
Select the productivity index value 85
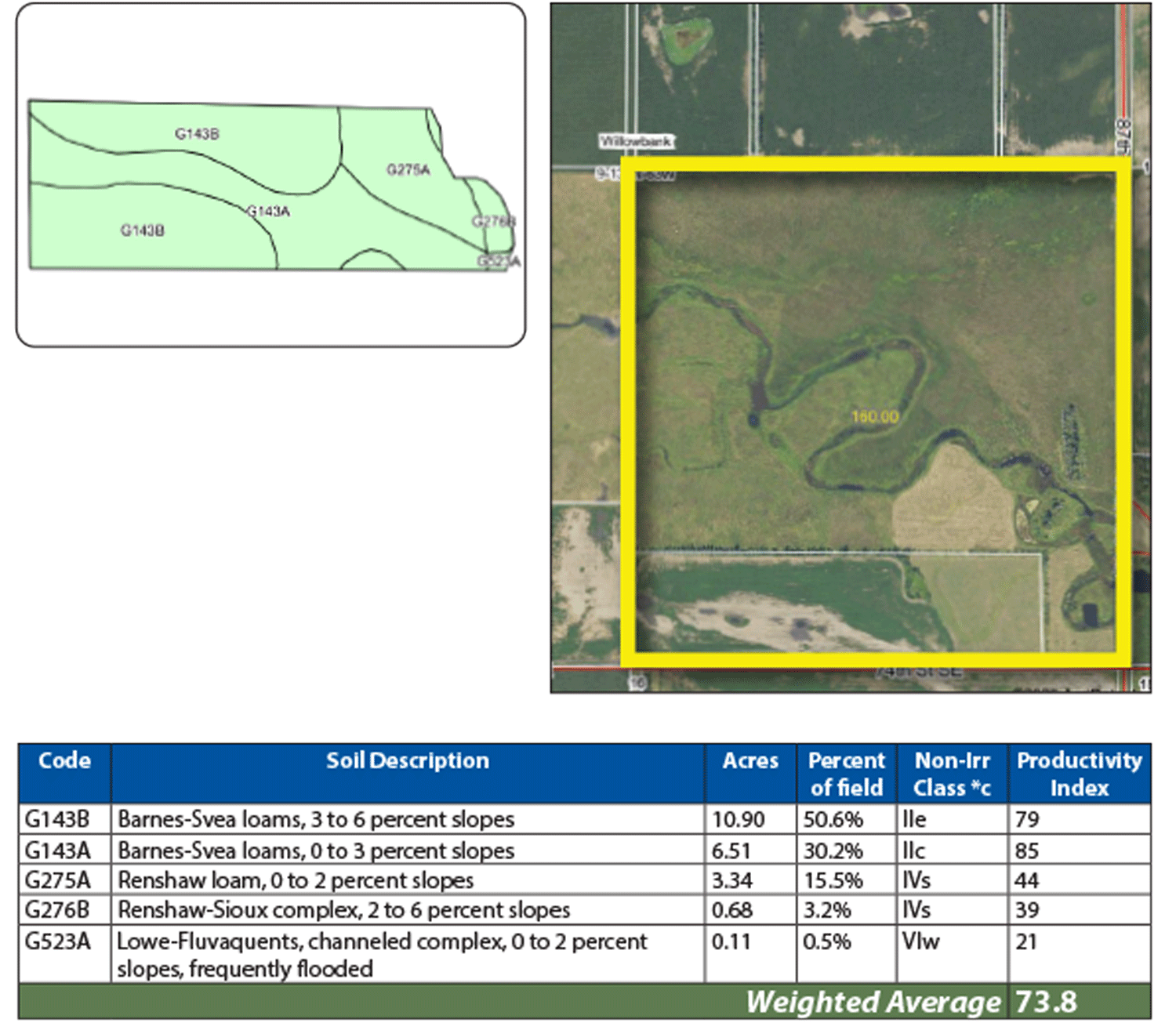(x=1027, y=850)
